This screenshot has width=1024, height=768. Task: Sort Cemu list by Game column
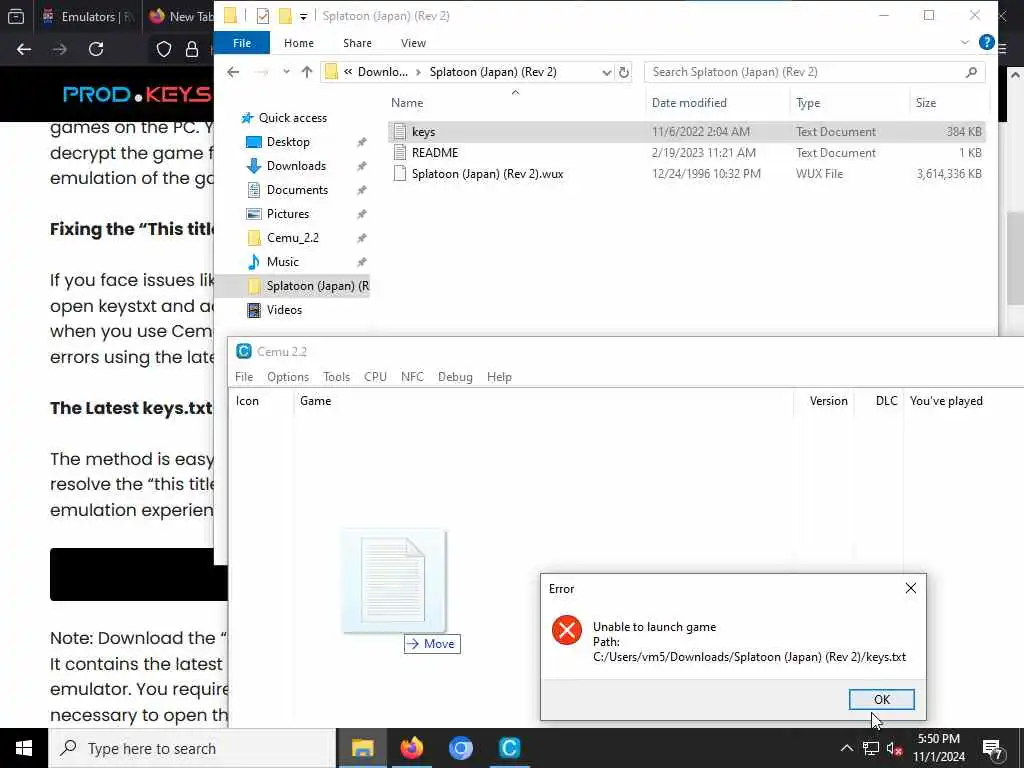543,401
